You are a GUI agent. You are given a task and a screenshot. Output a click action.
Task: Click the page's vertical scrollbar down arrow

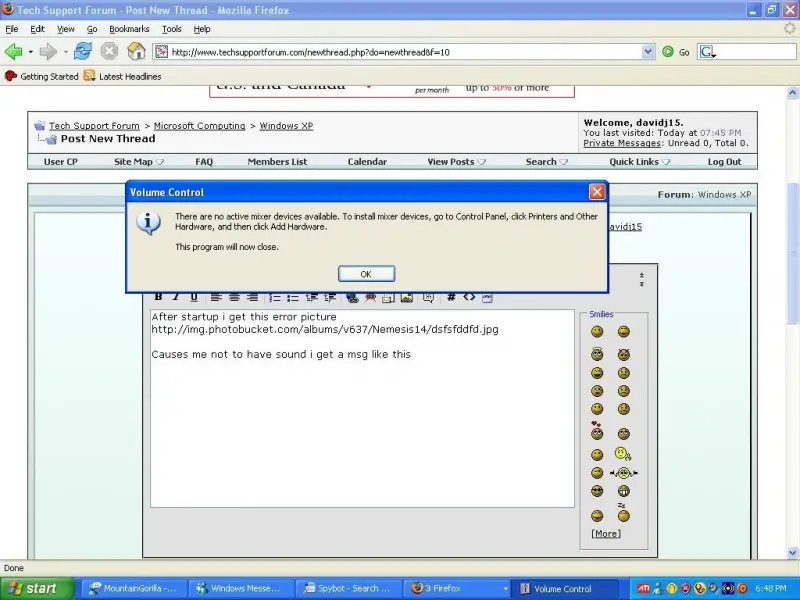coord(792,553)
